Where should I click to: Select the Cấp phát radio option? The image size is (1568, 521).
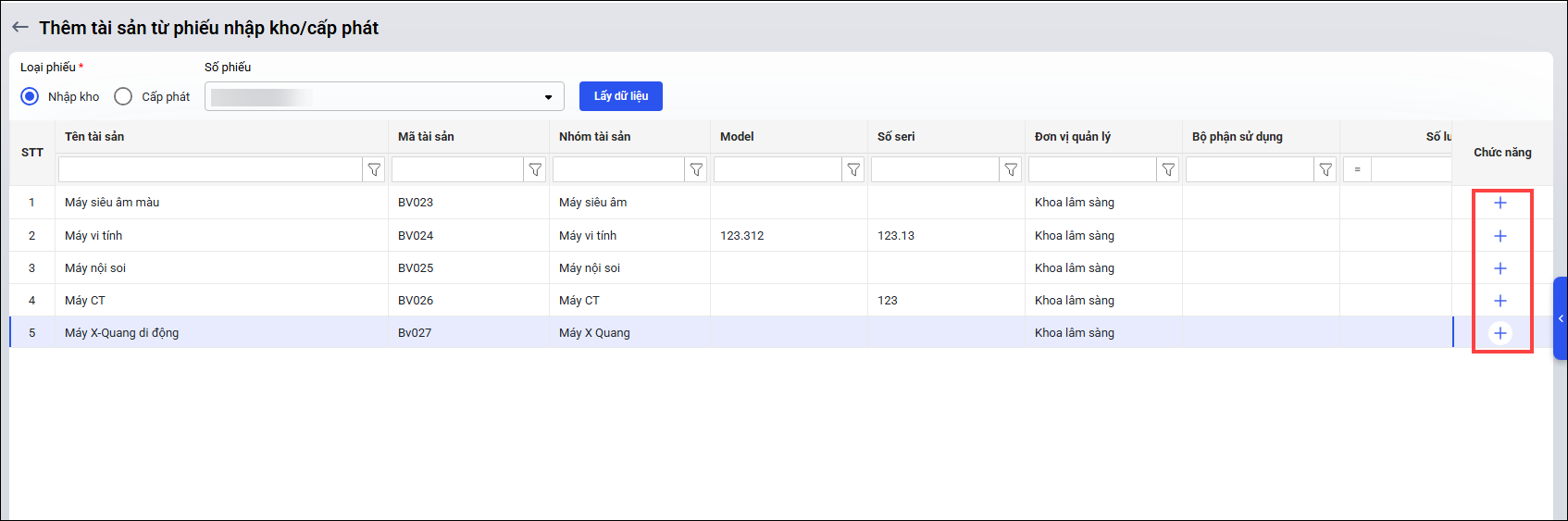[123, 96]
